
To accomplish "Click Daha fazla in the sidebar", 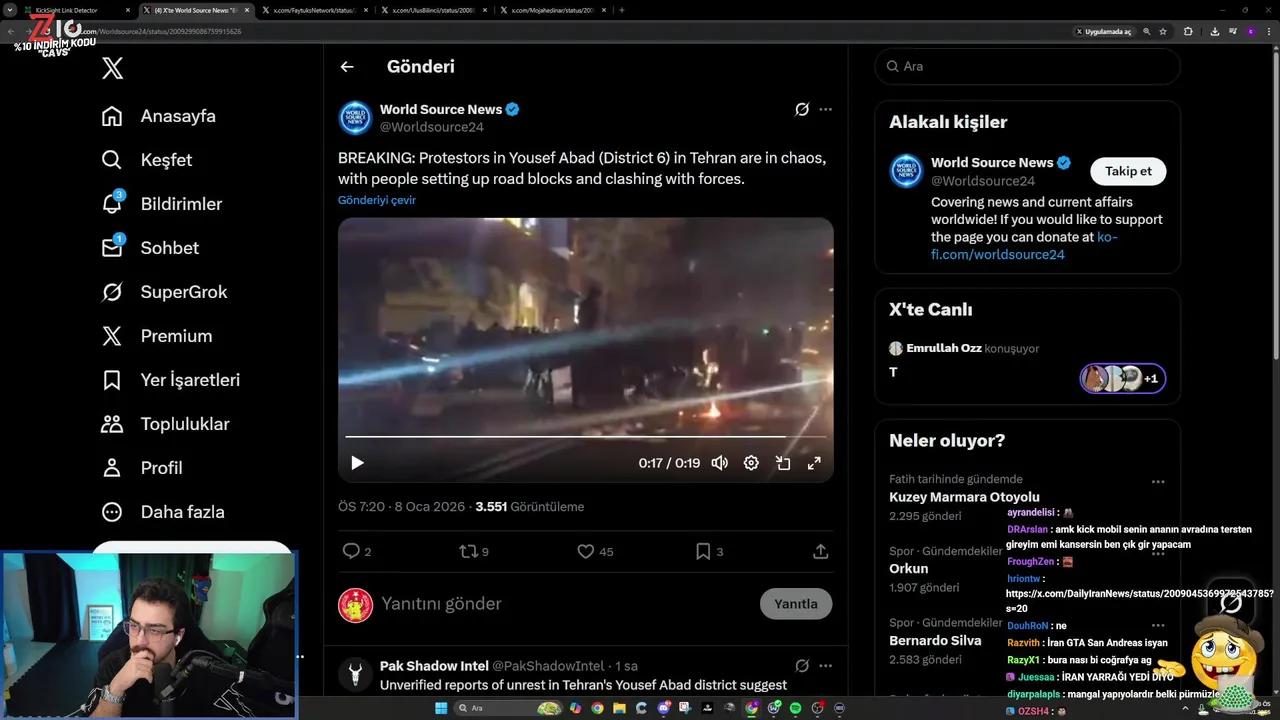I will coord(163,512).
